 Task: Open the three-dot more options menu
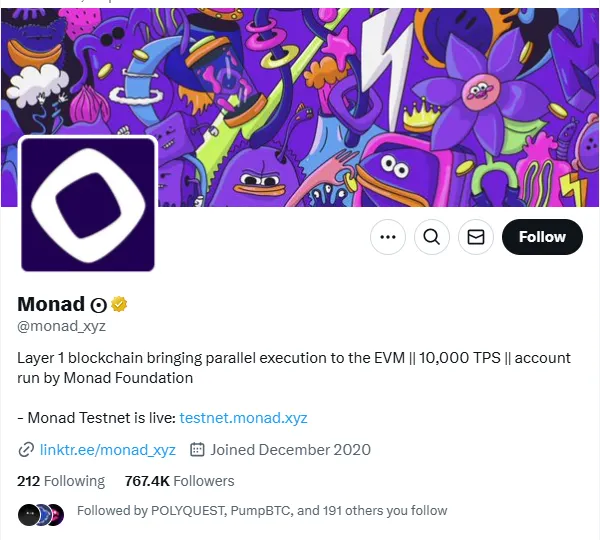point(388,237)
